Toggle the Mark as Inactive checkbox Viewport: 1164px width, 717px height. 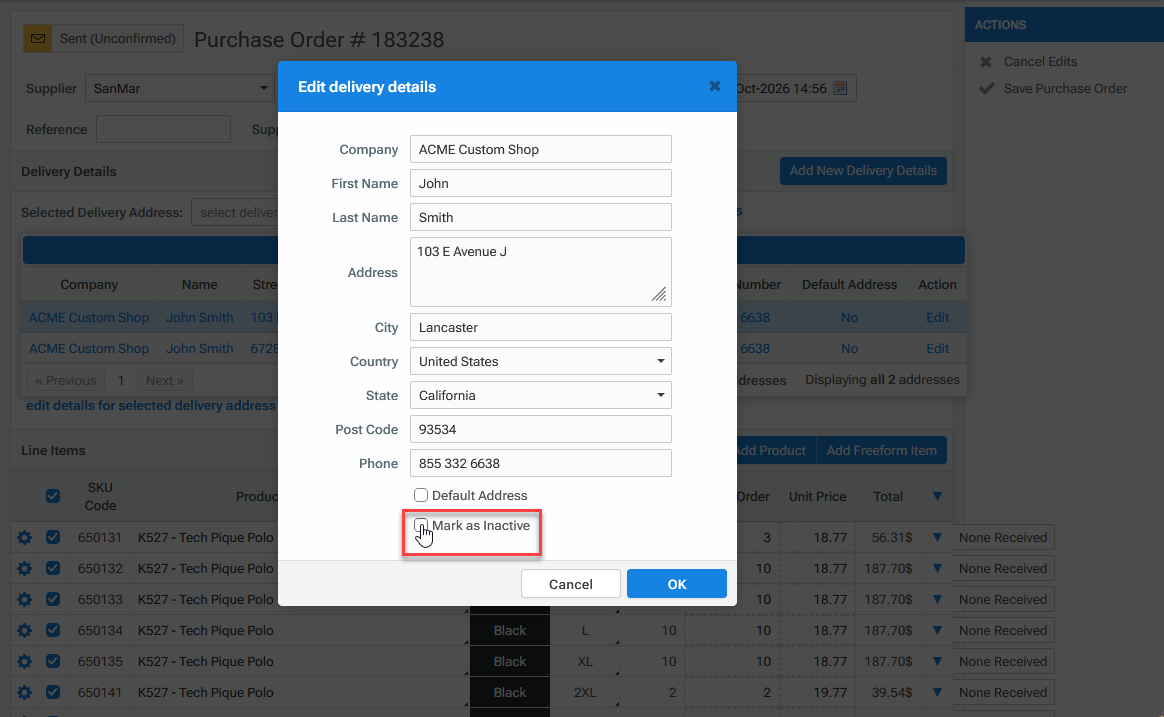421,526
